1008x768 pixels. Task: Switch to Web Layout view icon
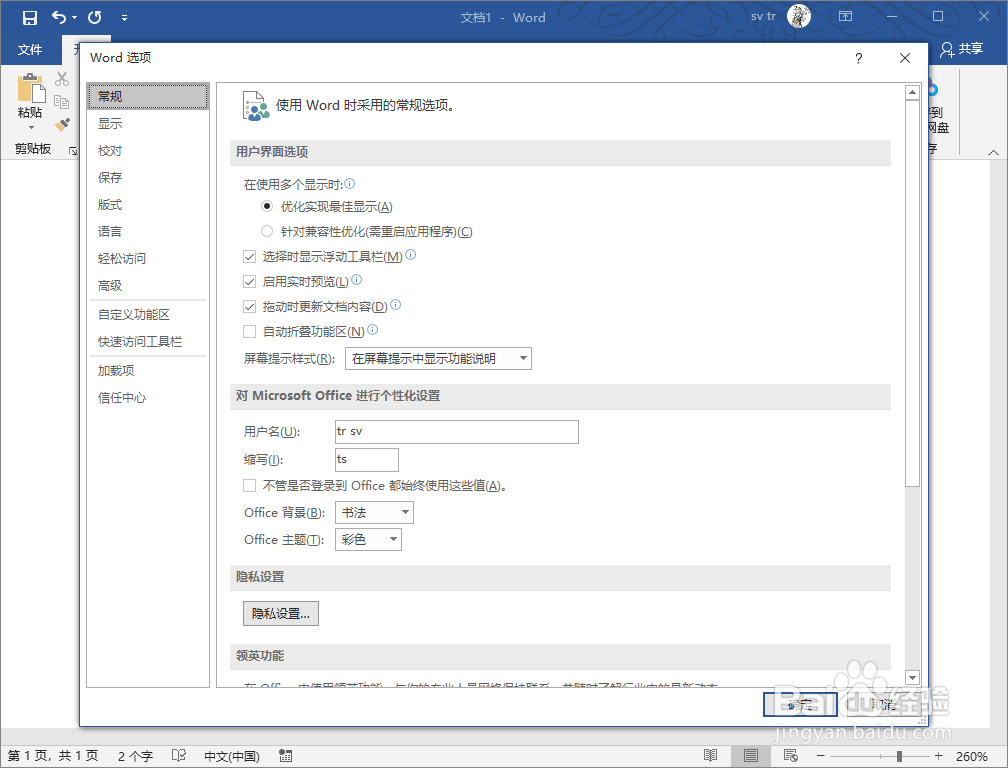click(790, 756)
